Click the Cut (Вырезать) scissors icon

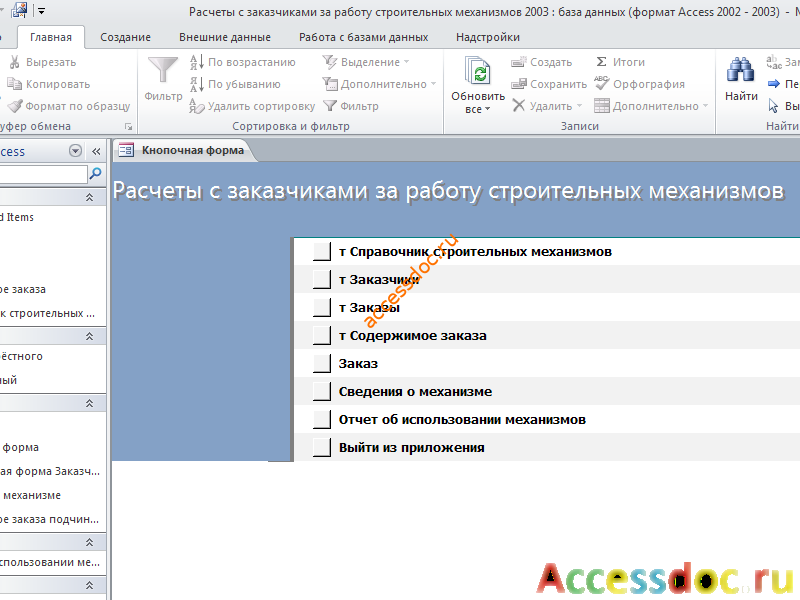pyautogui.click(x=15, y=62)
